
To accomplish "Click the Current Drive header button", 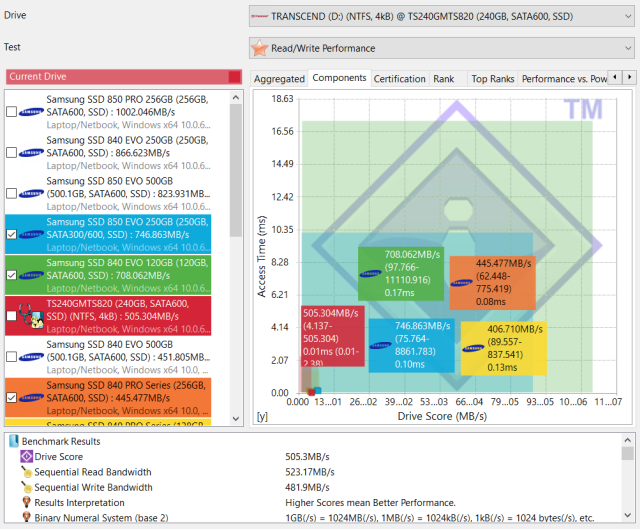I will point(115,77).
